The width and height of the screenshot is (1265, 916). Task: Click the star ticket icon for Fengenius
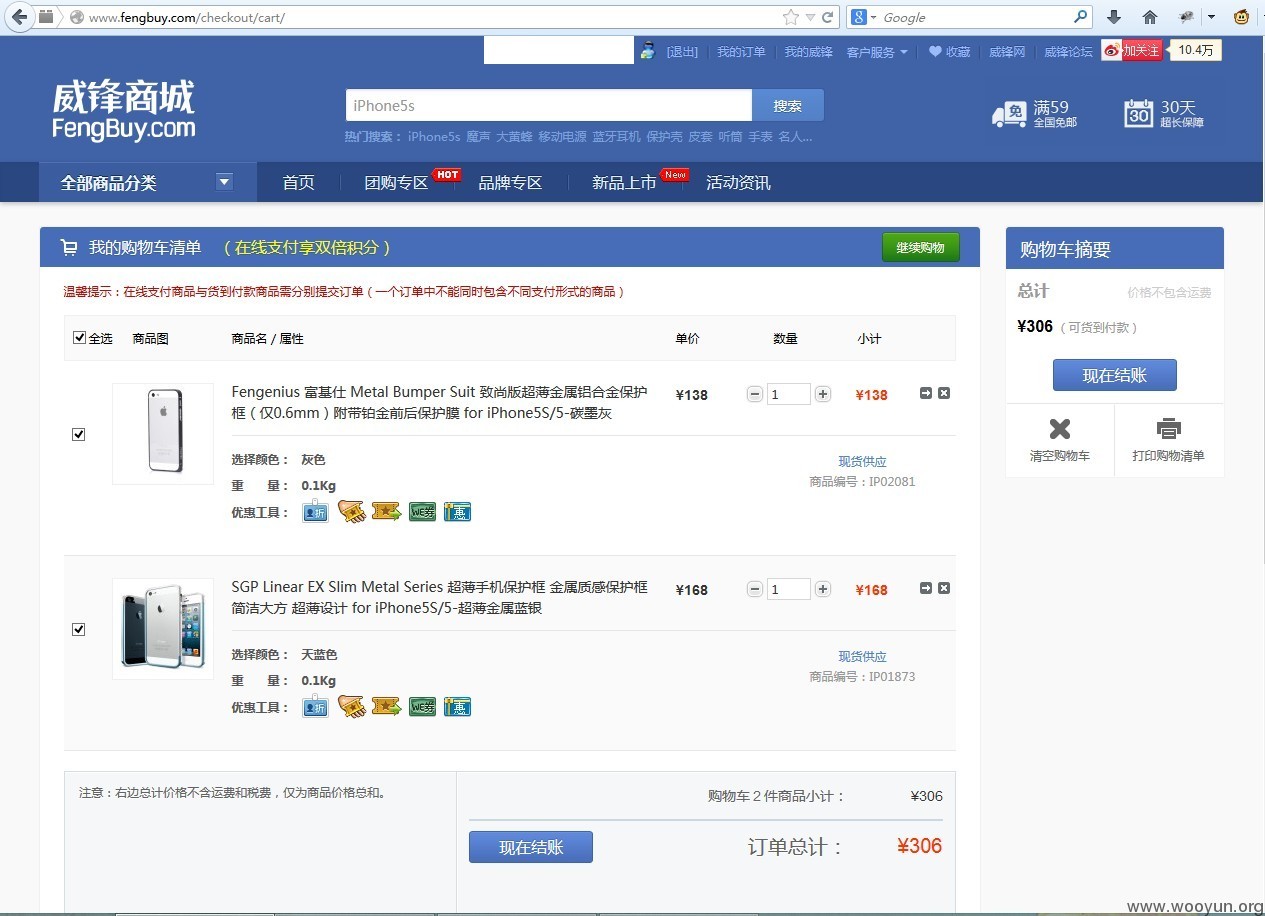(386, 511)
